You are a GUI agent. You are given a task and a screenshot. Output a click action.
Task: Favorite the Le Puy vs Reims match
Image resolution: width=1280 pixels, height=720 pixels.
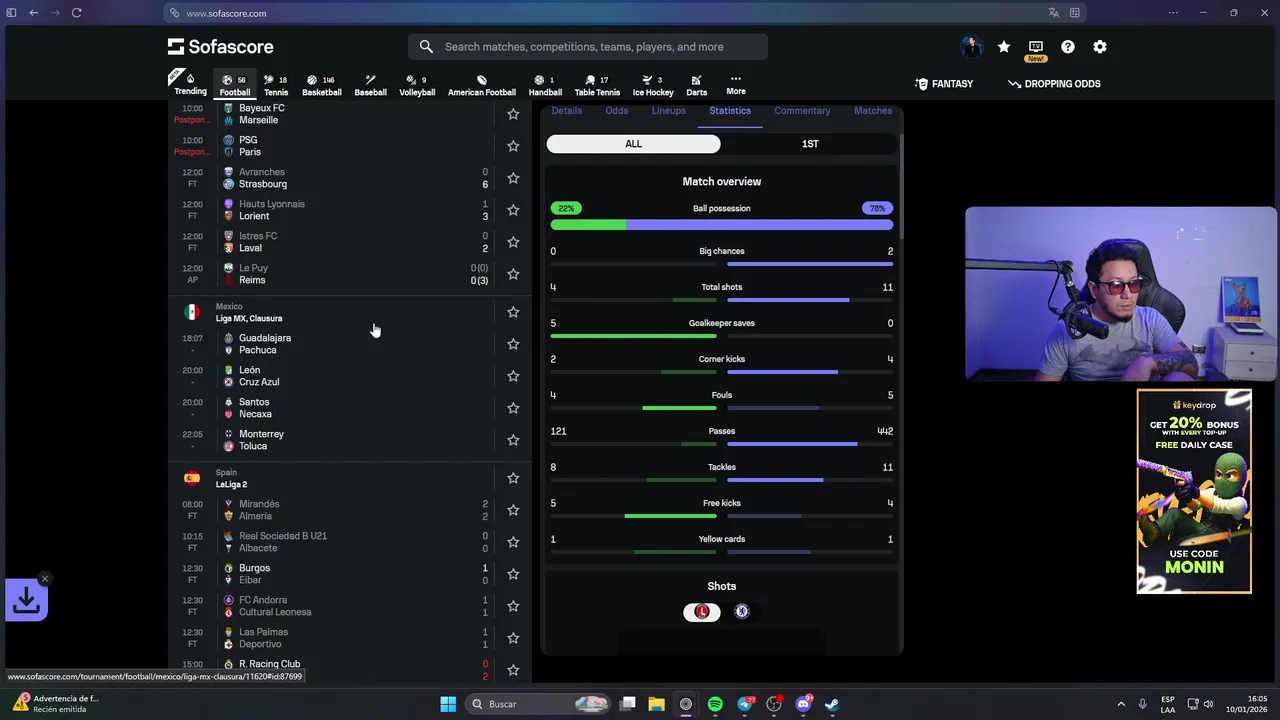513,274
